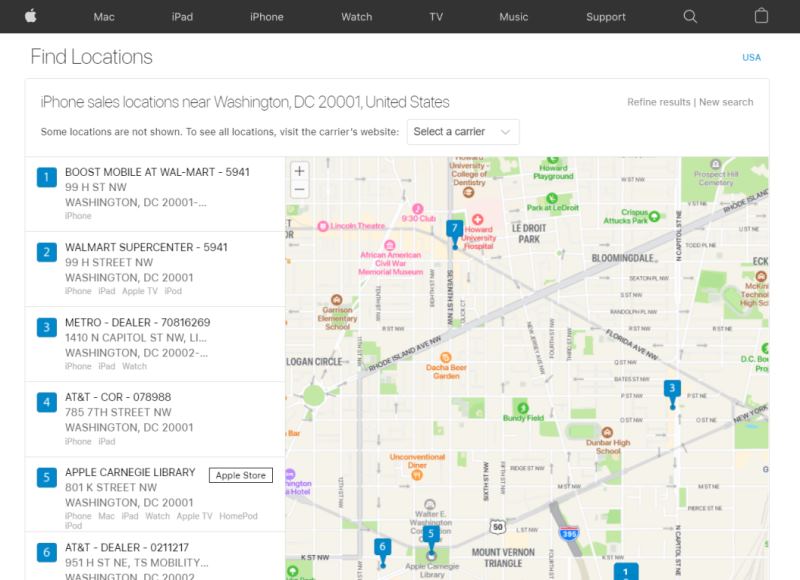Open the TV menu
The width and height of the screenshot is (800, 580).
pyautogui.click(x=436, y=17)
